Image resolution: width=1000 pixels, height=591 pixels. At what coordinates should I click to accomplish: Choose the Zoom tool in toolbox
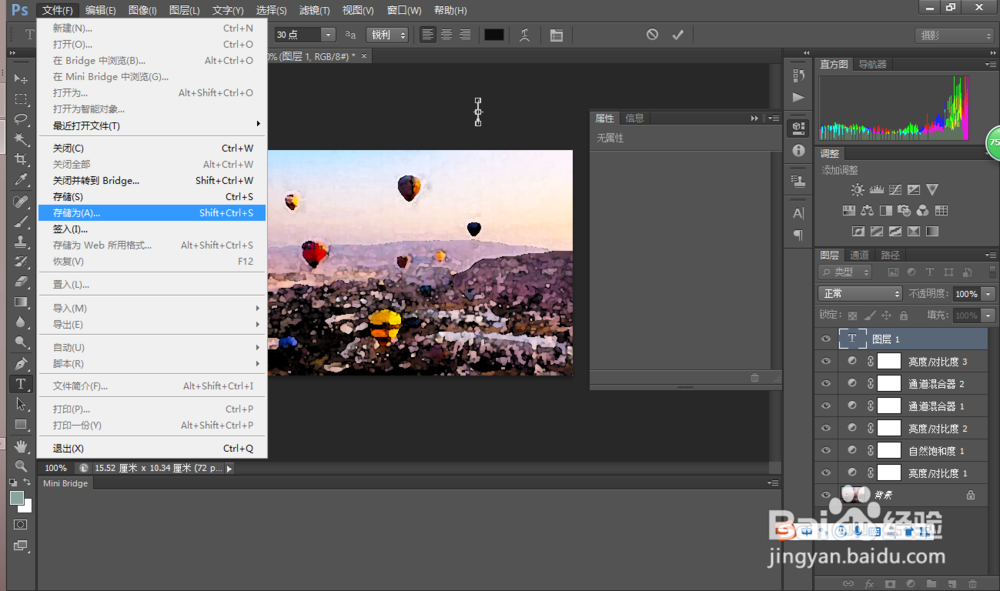[20, 466]
